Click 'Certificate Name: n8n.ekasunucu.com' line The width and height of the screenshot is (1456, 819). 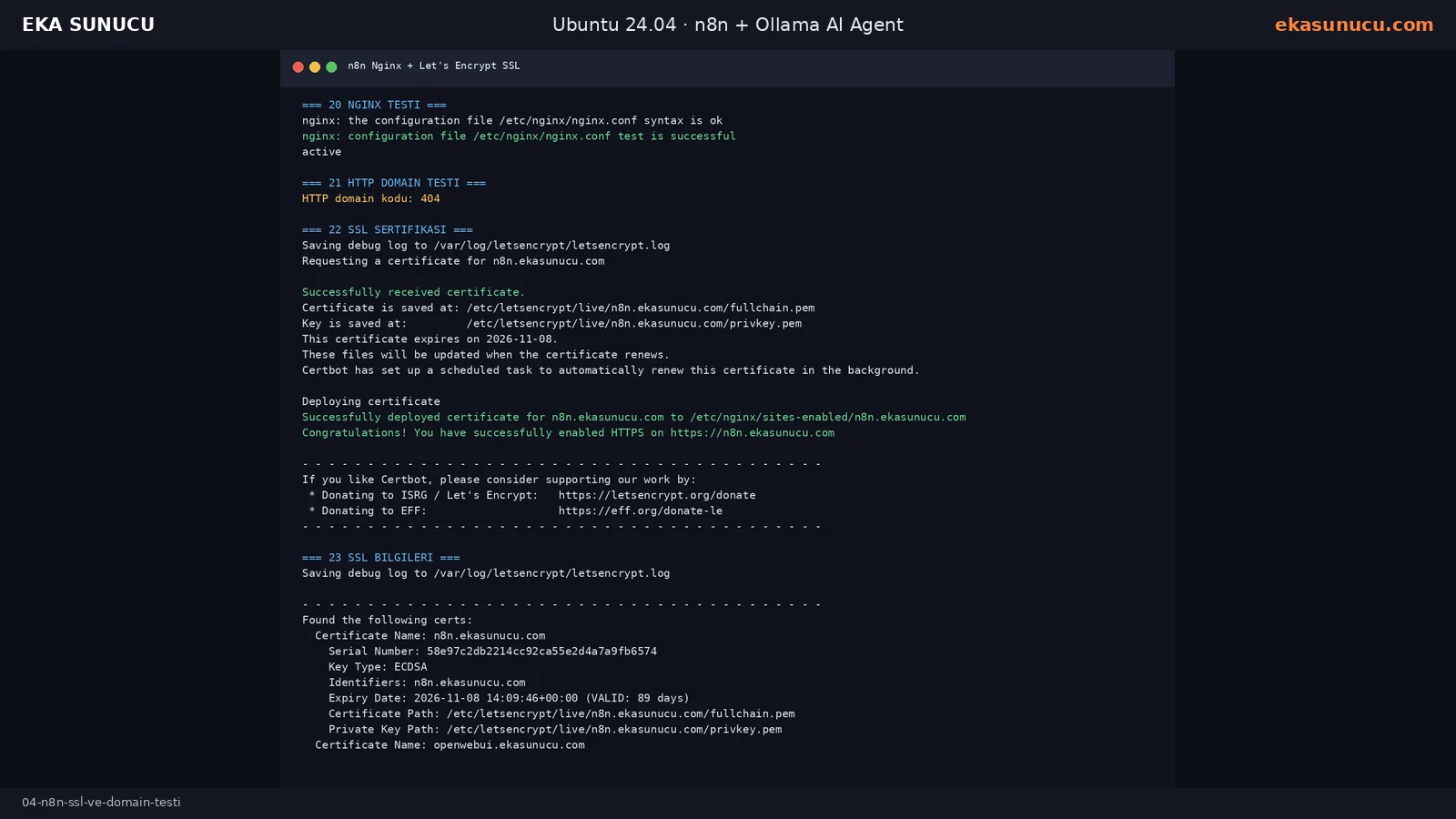click(x=430, y=635)
